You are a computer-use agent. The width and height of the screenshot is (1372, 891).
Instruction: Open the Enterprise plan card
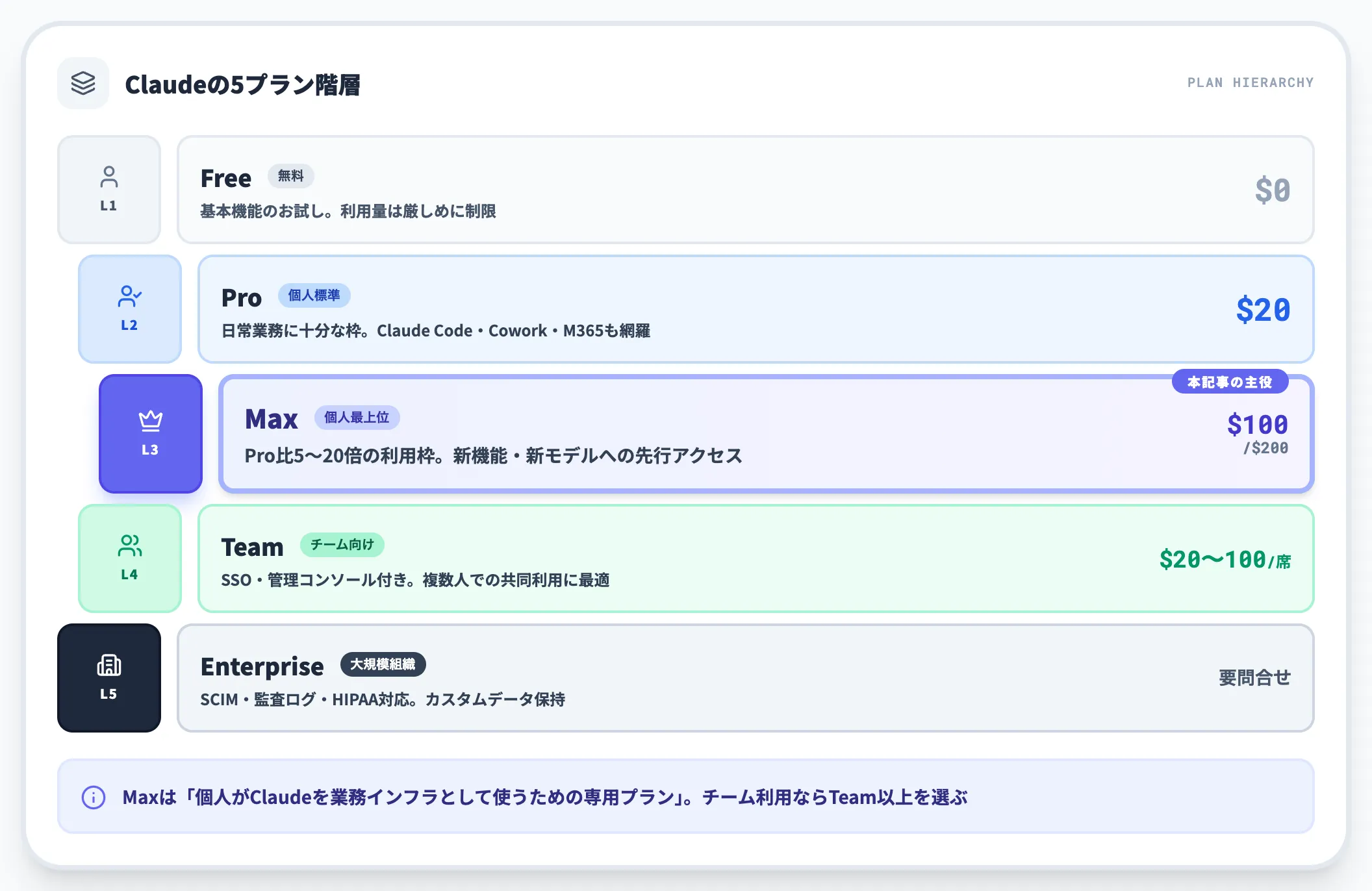(746, 678)
